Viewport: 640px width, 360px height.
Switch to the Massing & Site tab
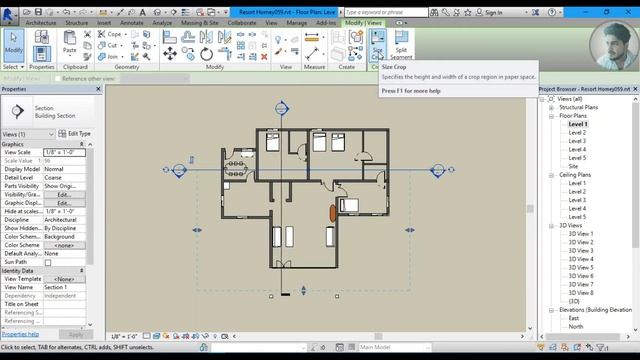[200, 23]
